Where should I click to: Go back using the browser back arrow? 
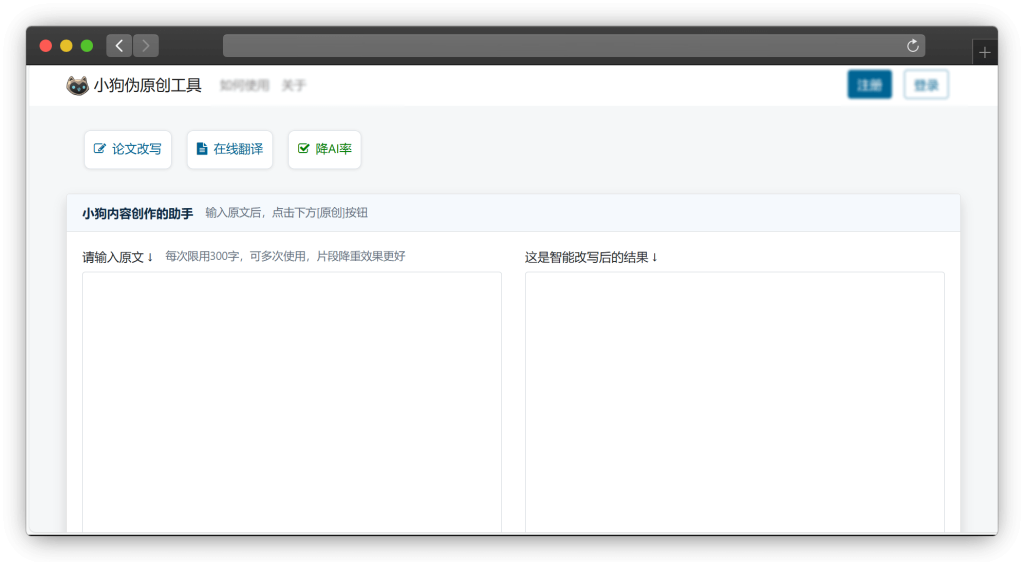click(x=119, y=45)
